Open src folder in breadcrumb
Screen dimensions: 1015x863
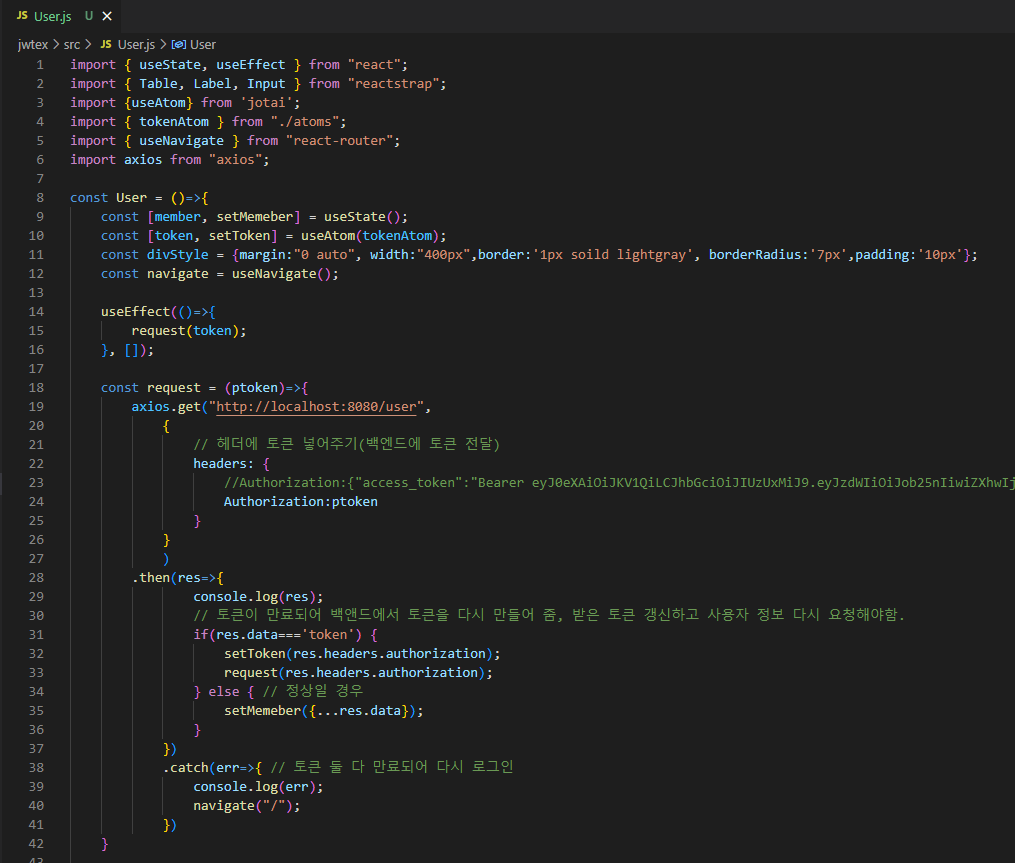[x=72, y=45]
